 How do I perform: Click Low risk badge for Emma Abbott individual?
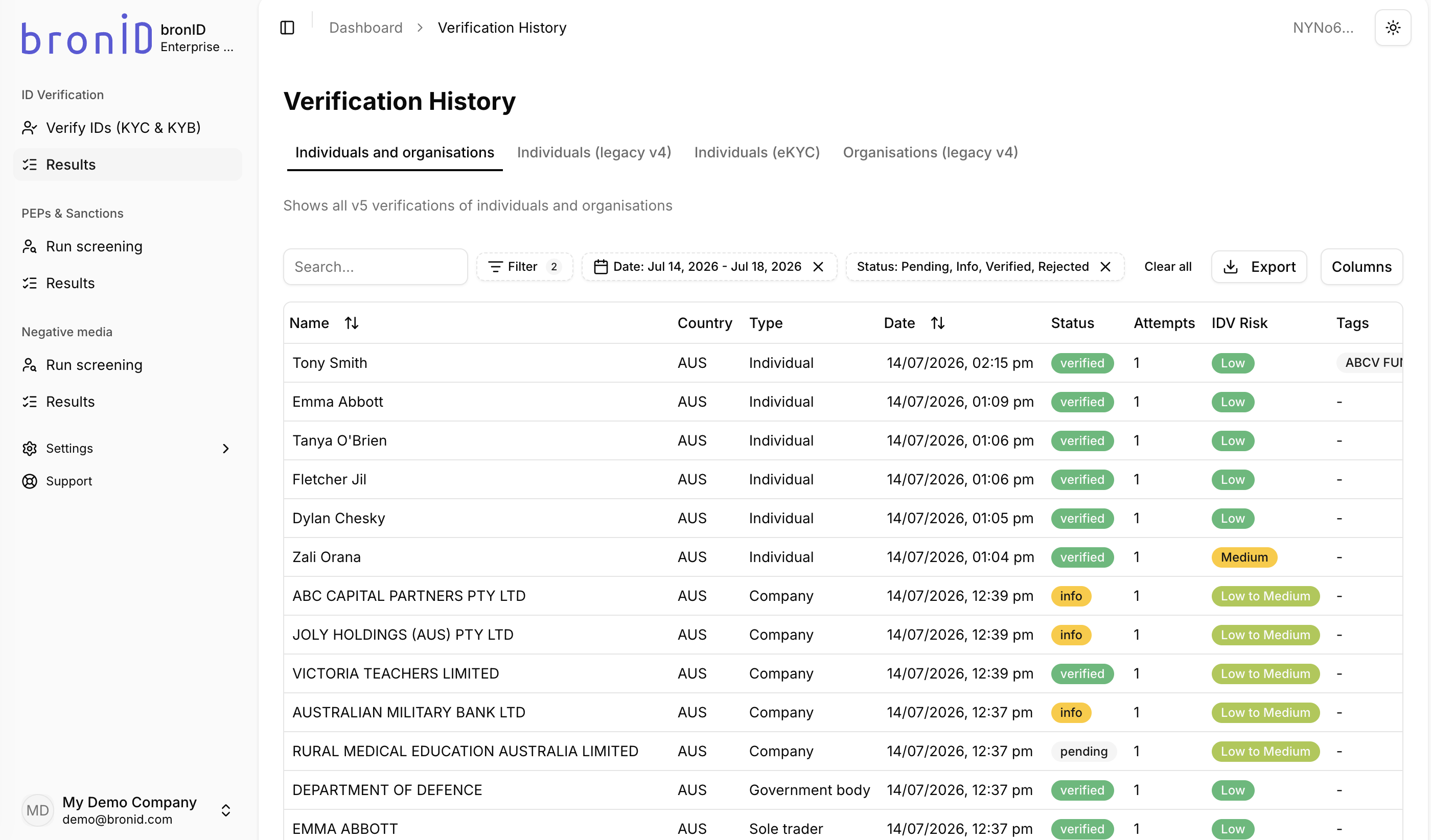tap(1233, 402)
